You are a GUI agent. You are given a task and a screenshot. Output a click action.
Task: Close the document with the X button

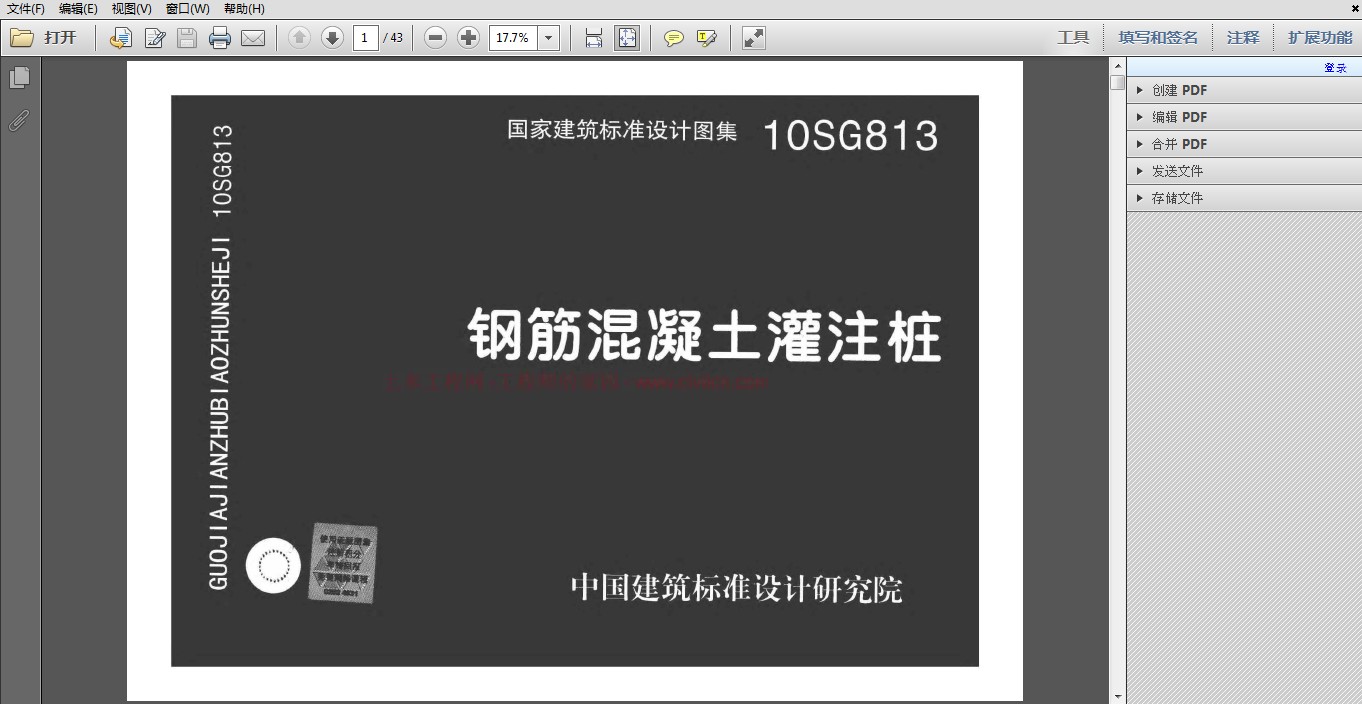tap(1353, 9)
